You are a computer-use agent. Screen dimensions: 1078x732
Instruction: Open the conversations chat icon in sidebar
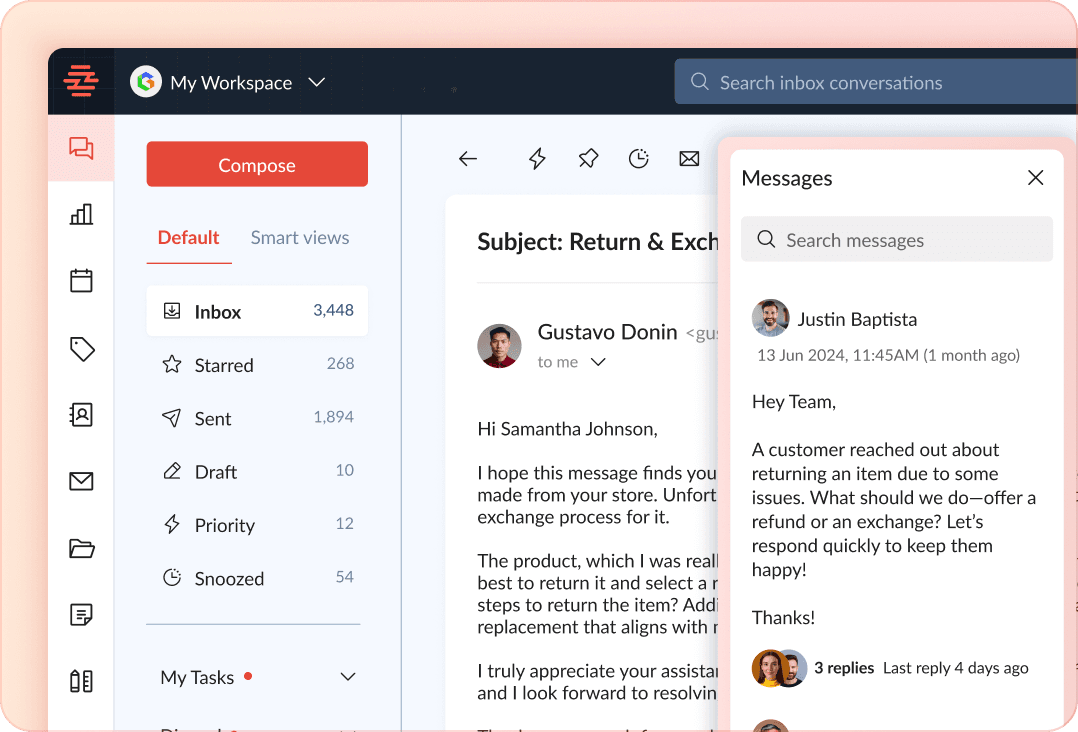(x=81, y=148)
